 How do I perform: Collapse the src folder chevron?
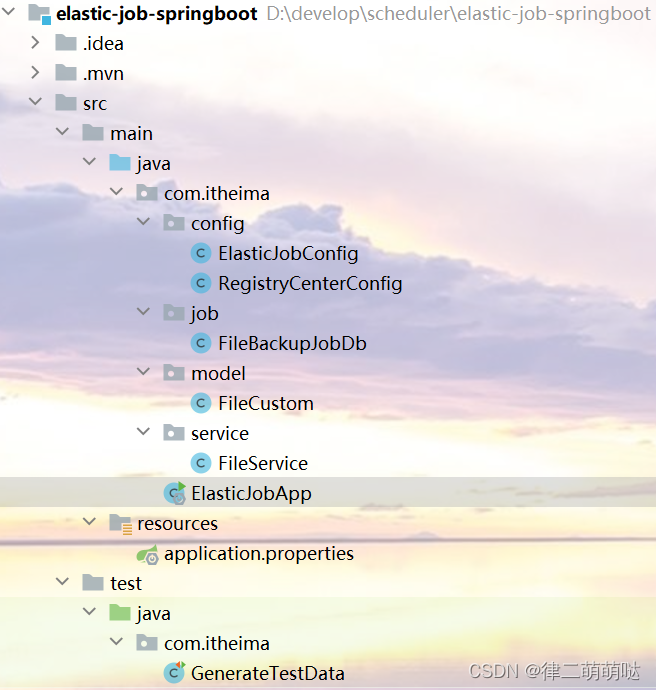point(35,102)
